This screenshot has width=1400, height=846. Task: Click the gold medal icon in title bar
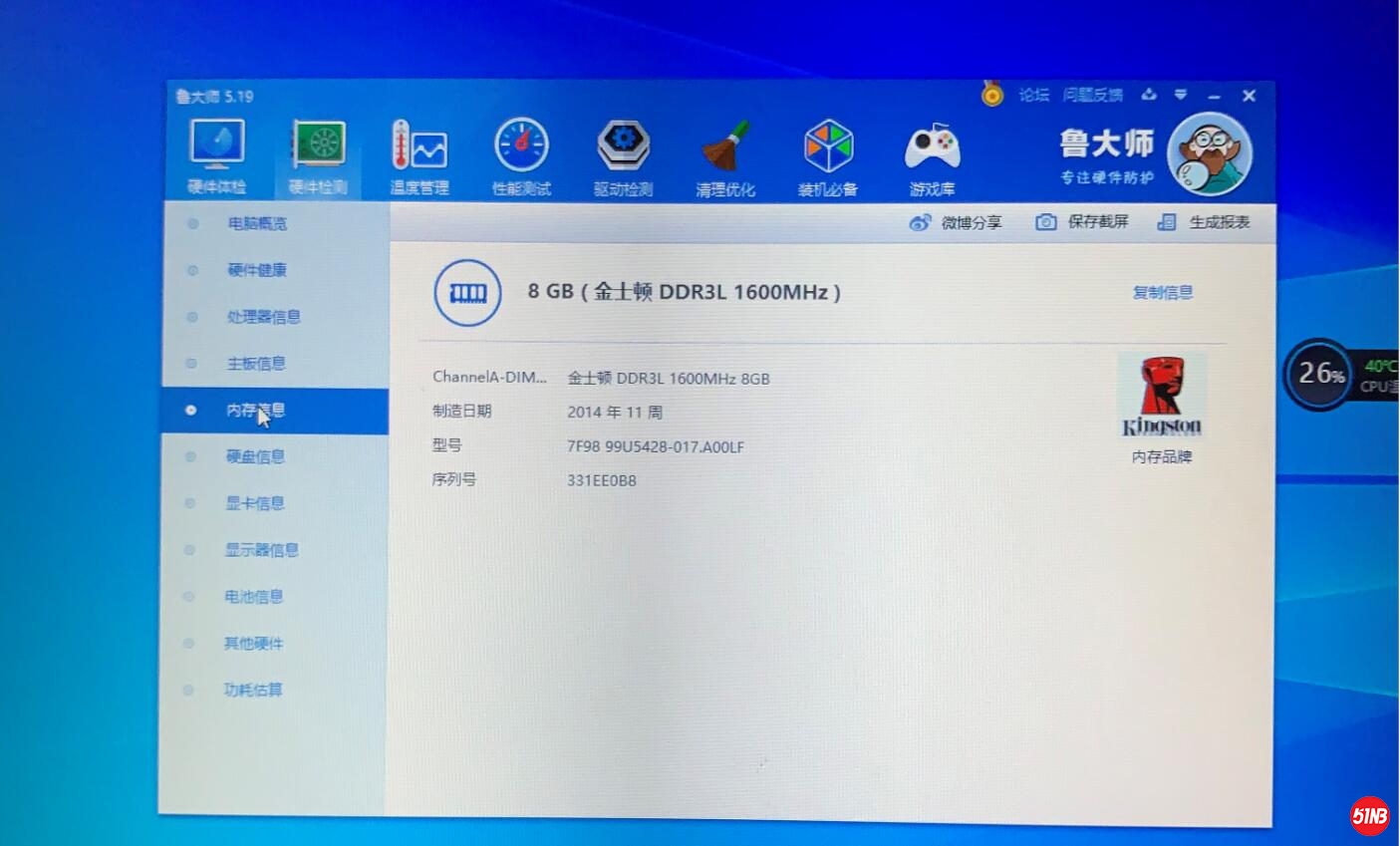(x=991, y=94)
